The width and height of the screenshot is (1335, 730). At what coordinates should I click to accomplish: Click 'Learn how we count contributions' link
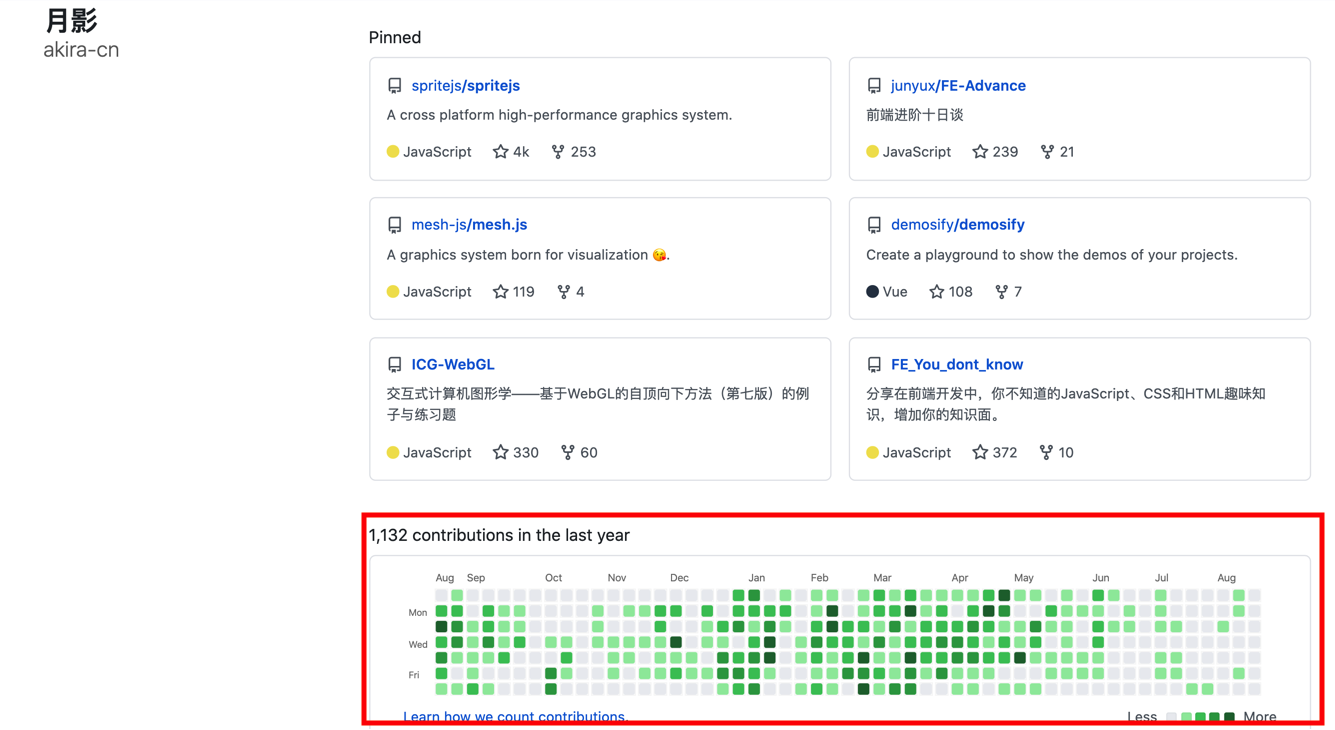[x=514, y=717]
